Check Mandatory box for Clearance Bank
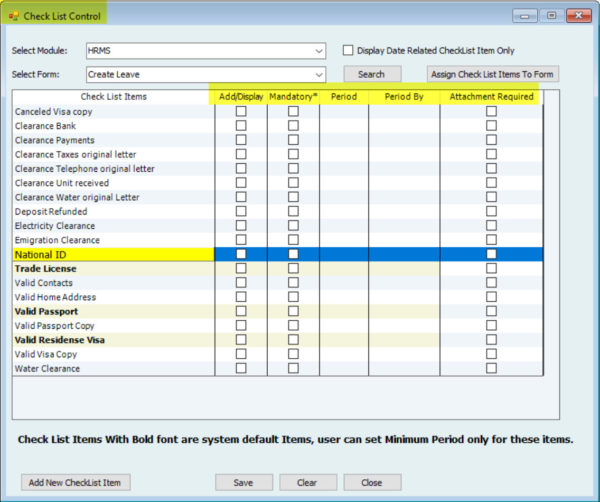 tap(293, 126)
